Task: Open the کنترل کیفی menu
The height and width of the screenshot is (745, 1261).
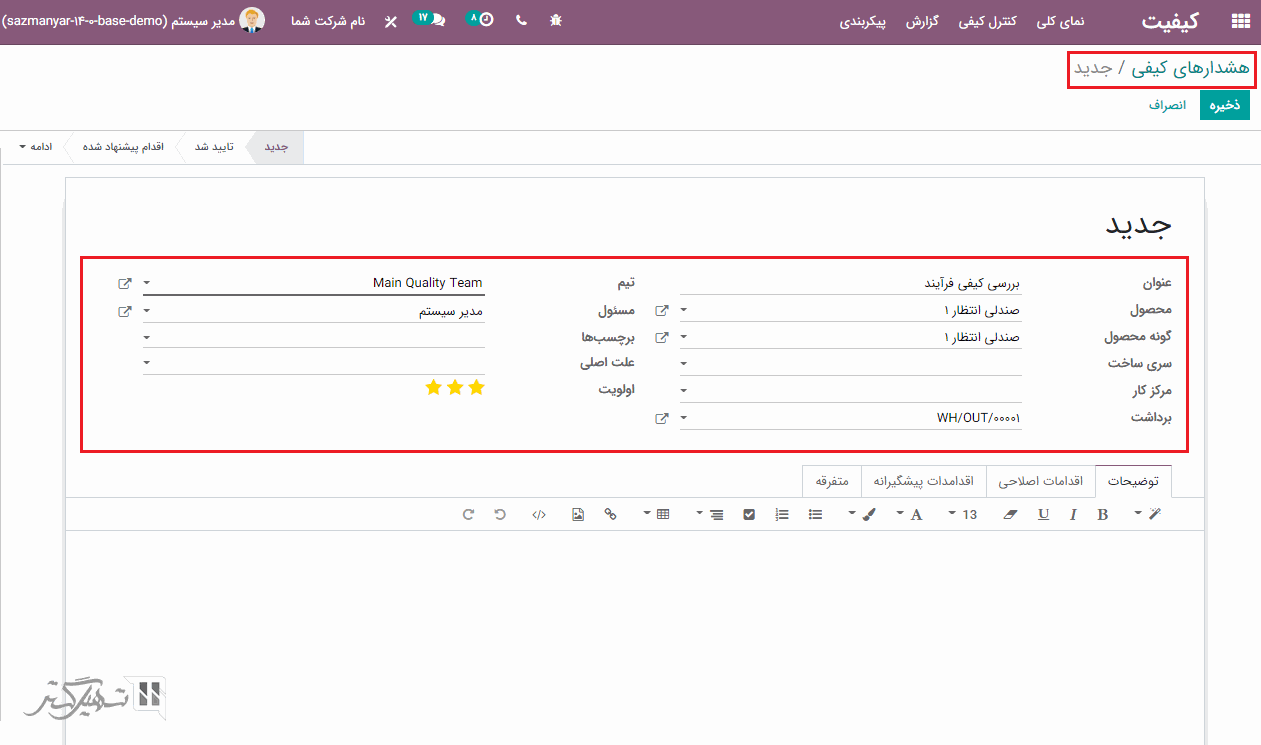Action: click(987, 21)
